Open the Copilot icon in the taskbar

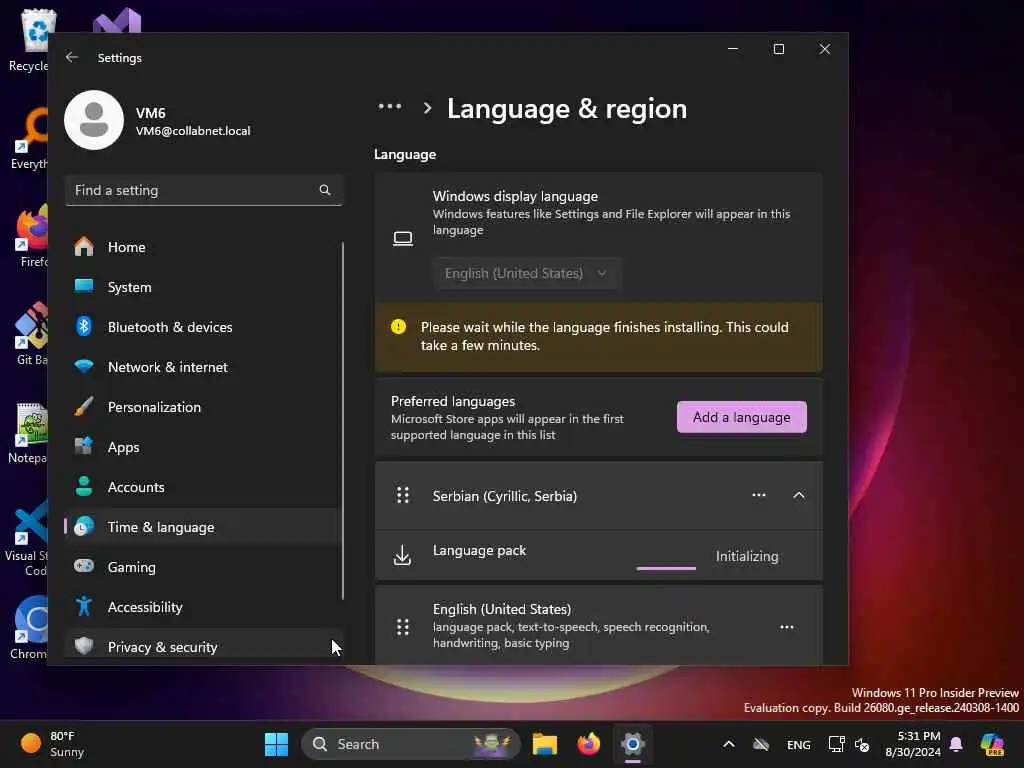[993, 744]
